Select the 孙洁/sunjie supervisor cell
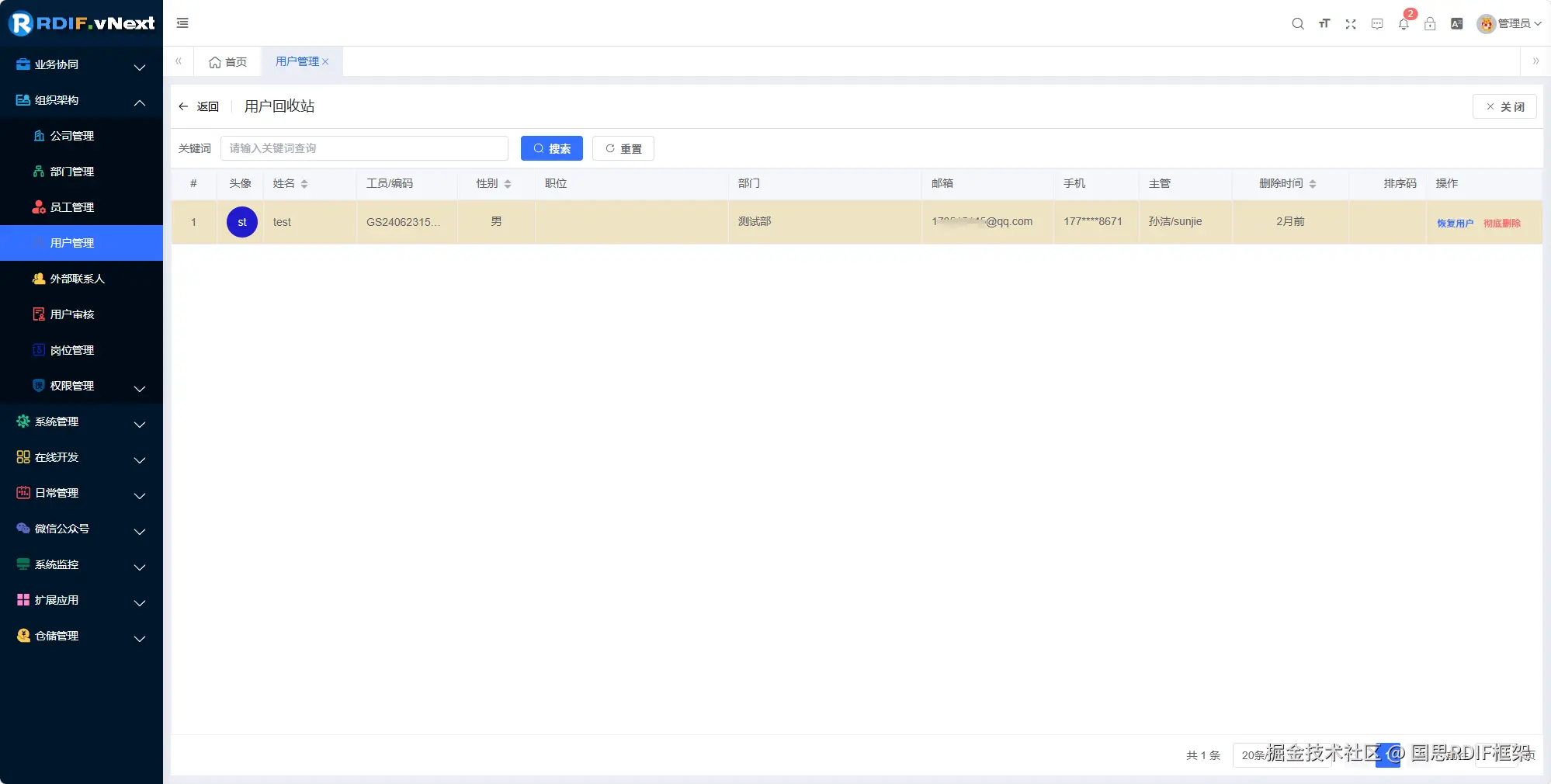1551x784 pixels. [x=1185, y=222]
